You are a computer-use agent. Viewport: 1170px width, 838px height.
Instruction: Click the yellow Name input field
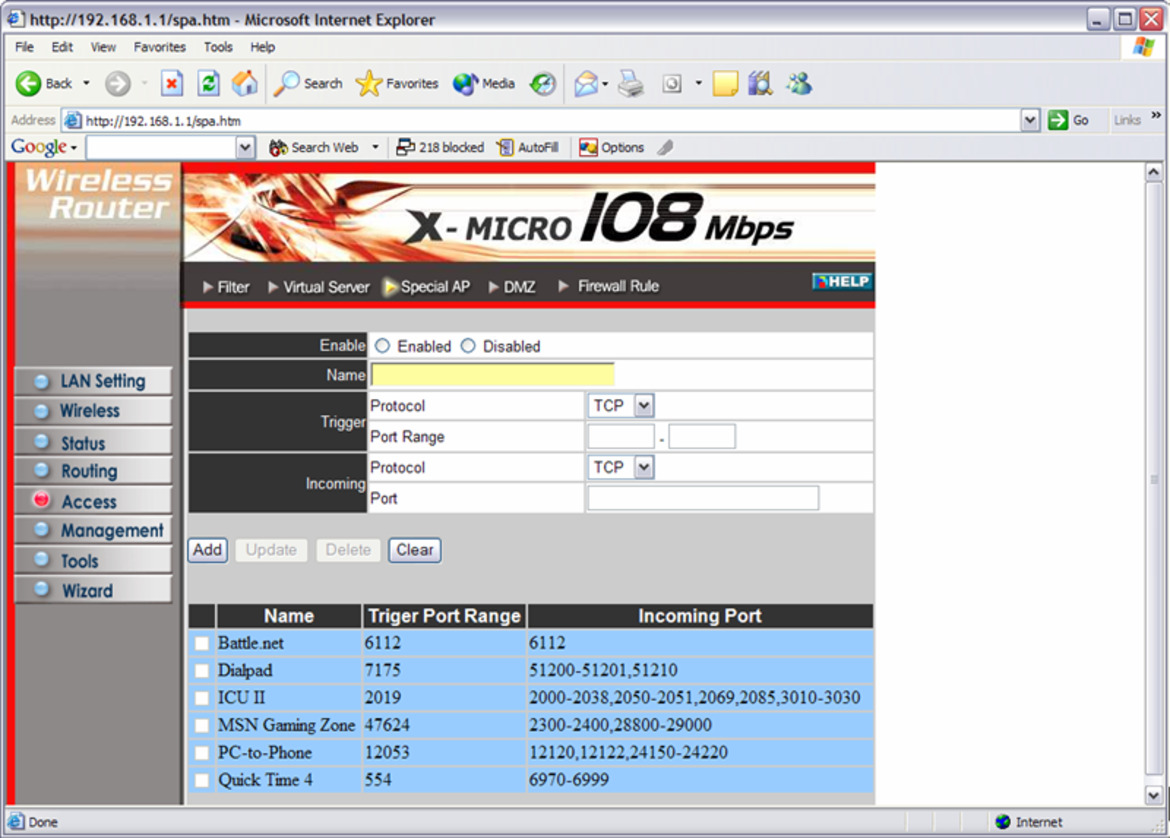pos(492,375)
